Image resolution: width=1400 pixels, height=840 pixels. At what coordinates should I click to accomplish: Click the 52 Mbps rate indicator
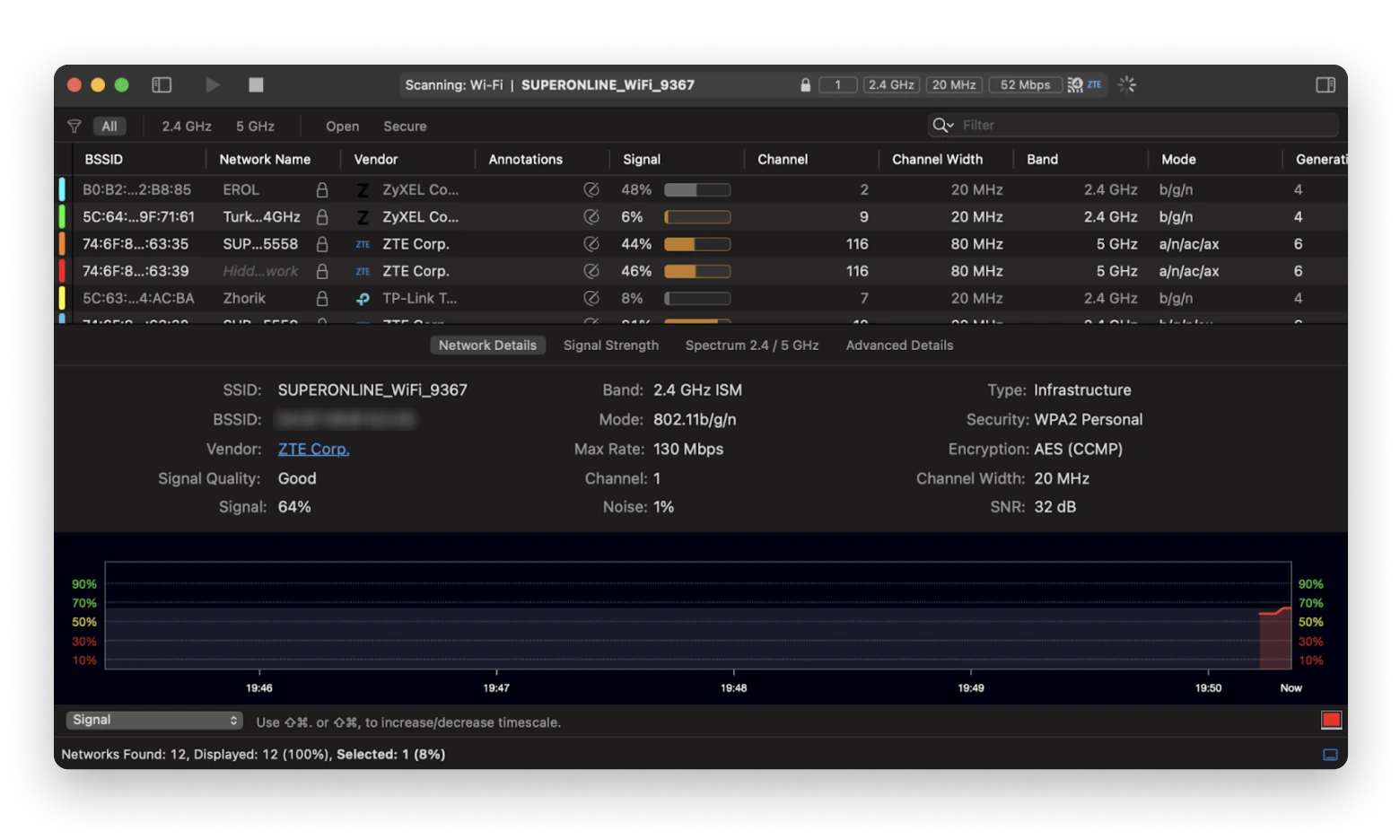1025,84
